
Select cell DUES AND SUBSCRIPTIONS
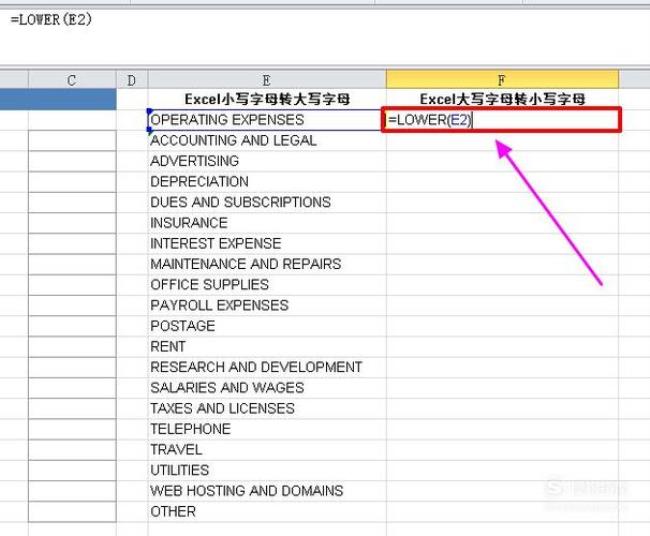267,202
